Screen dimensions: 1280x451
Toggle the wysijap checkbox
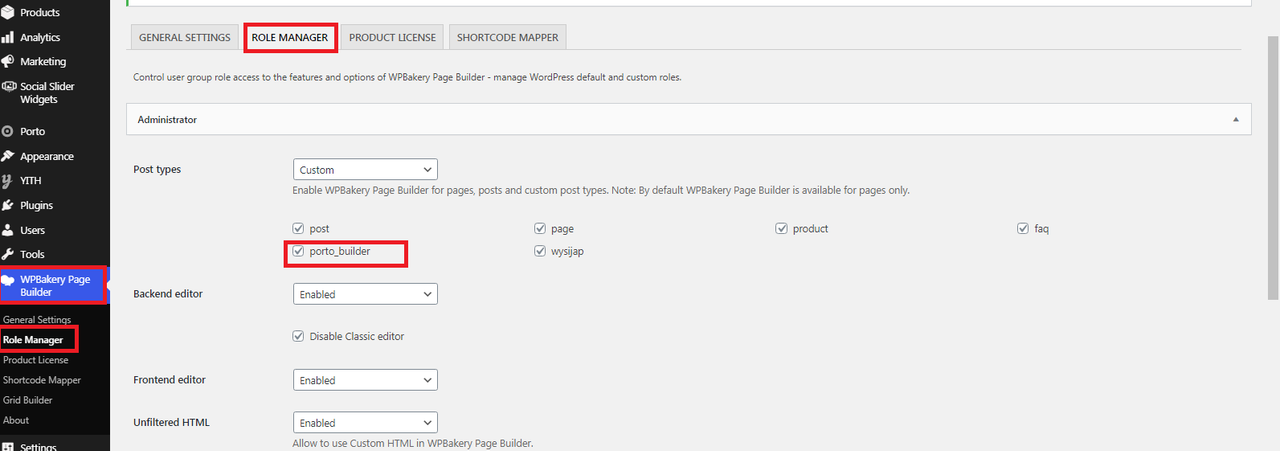(x=540, y=252)
